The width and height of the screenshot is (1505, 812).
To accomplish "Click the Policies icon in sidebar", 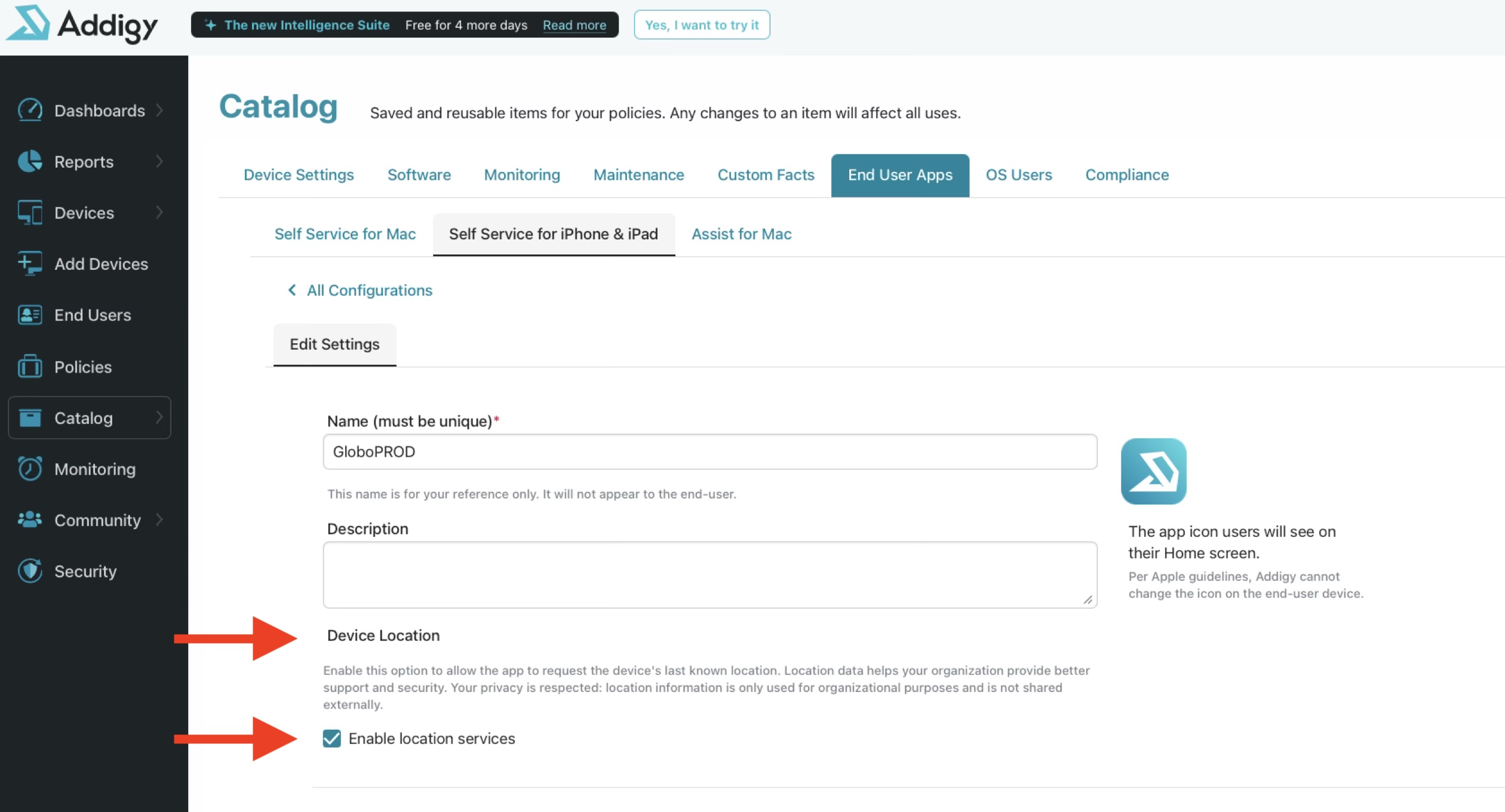I will coord(30,367).
